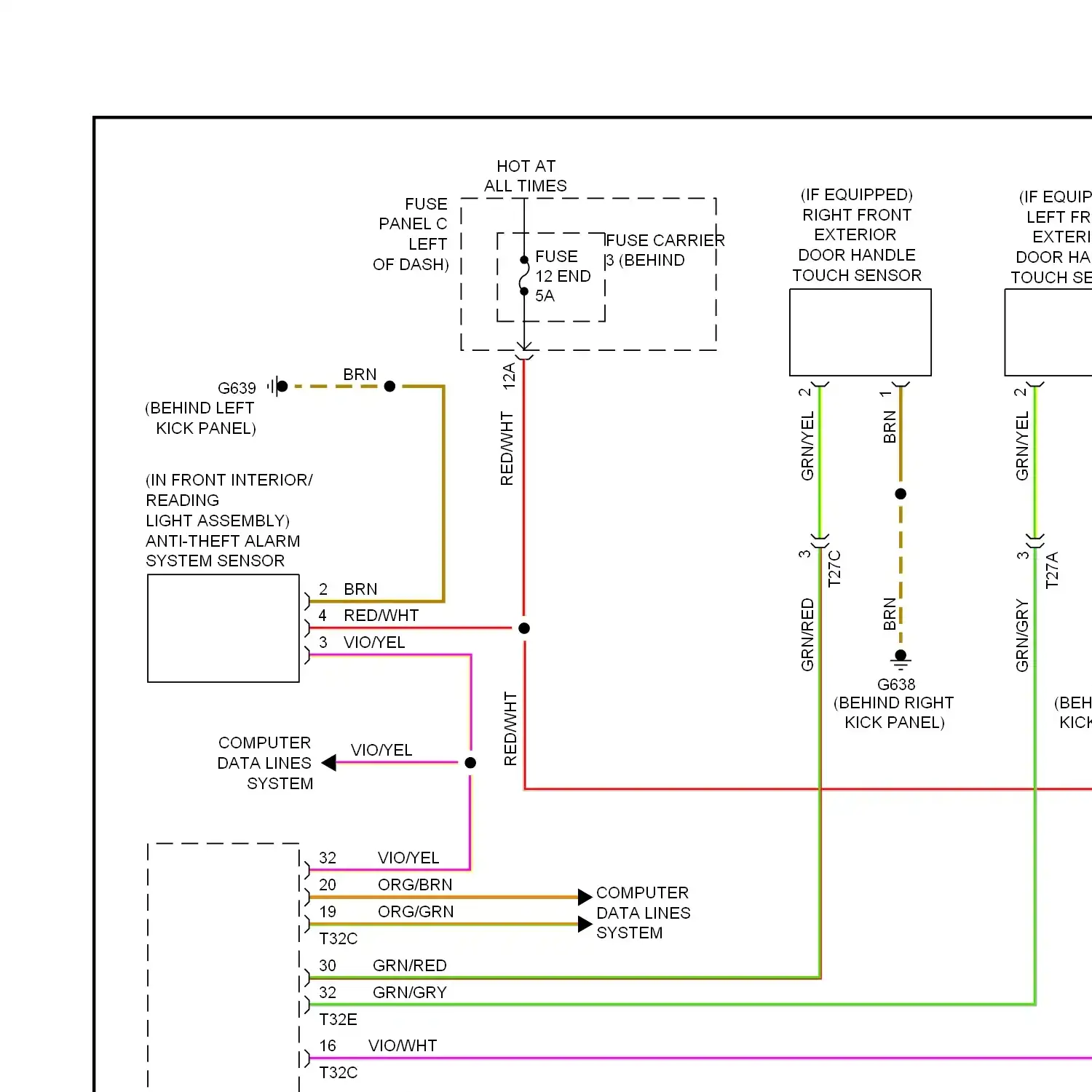Click the T32E connector label
The width and height of the screenshot is (1092, 1092).
(x=339, y=1019)
